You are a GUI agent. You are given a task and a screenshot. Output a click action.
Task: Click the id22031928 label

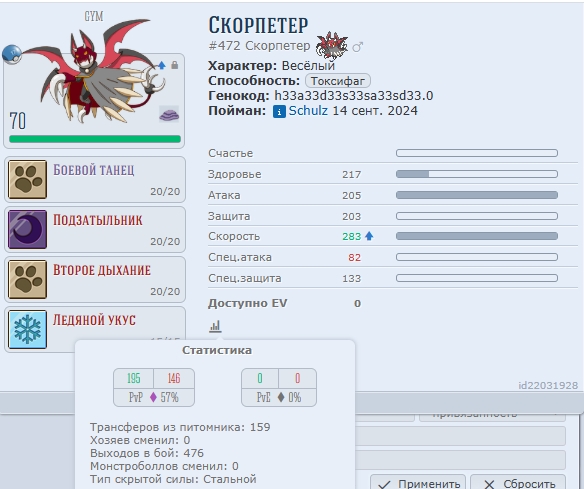pos(548,385)
